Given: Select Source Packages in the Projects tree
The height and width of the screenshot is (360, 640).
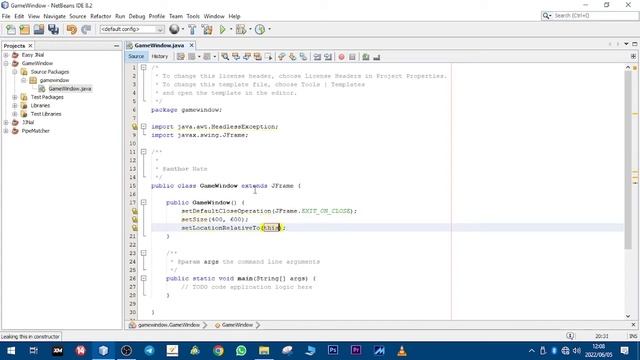Looking at the screenshot, I should [x=50, y=72].
